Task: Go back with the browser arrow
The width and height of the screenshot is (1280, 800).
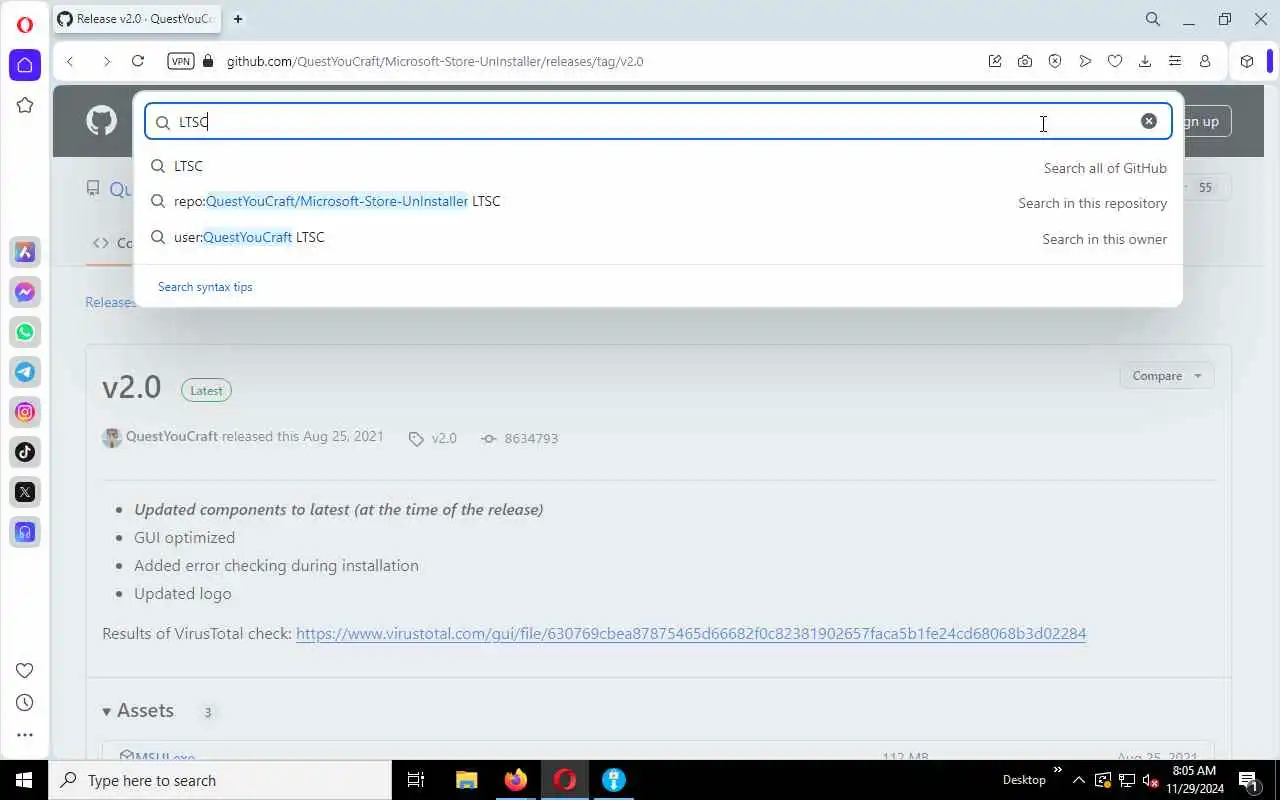Action: coord(70,61)
